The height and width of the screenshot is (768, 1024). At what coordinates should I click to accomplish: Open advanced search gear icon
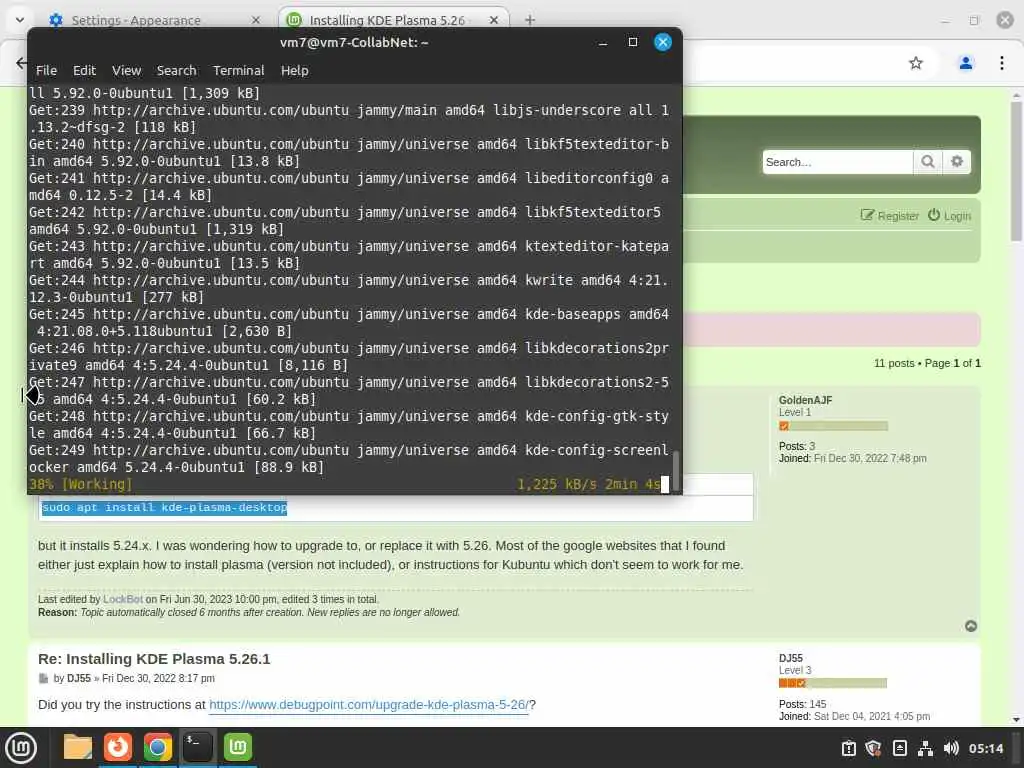tap(957, 162)
